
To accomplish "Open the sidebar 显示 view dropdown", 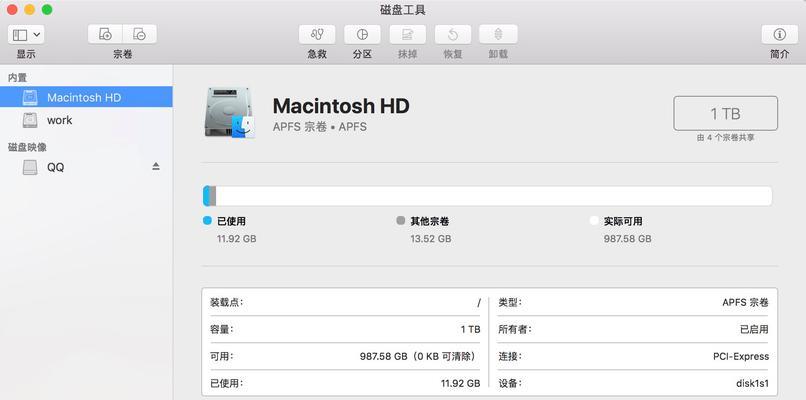I will (26, 35).
